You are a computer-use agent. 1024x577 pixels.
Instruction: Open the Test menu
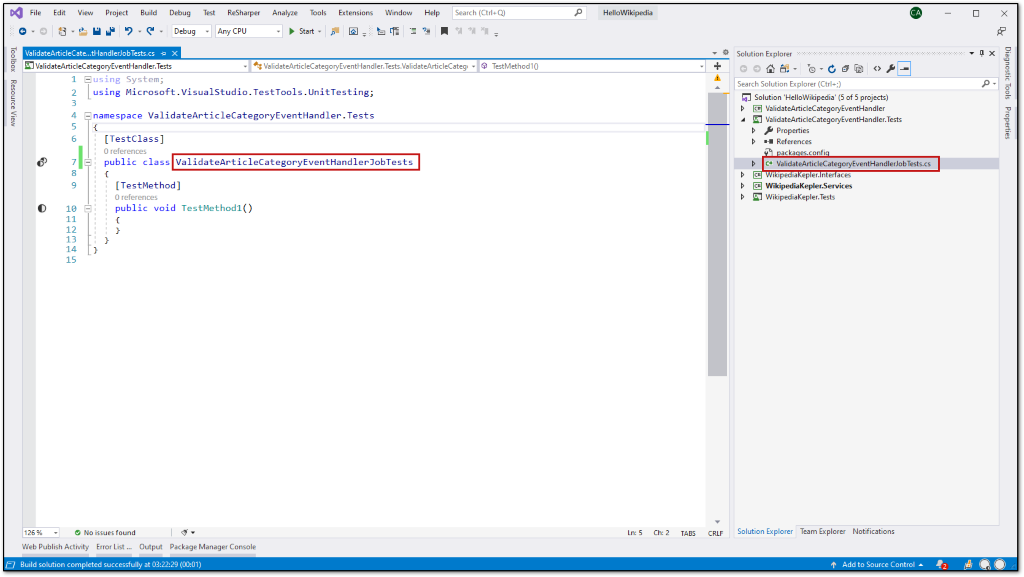(209, 12)
